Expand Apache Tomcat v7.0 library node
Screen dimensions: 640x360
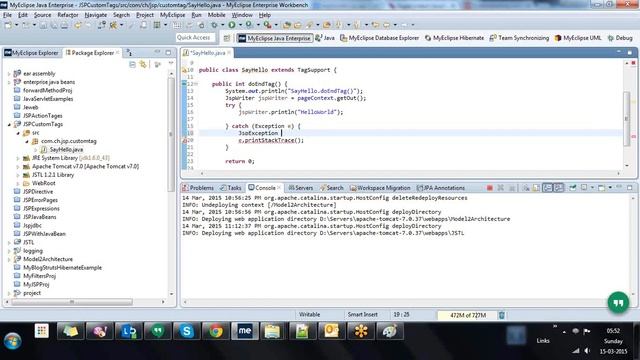pos(18,167)
